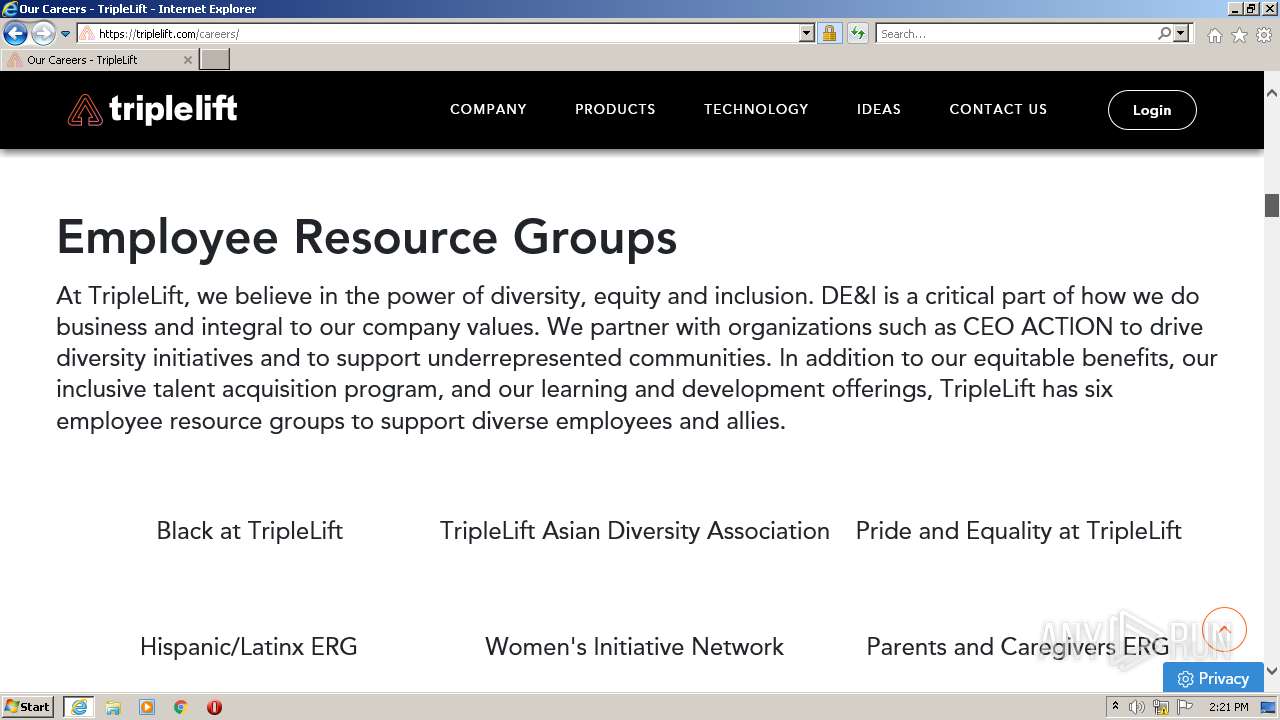The height and width of the screenshot is (720, 1280).
Task: Click the Home icon in toolbar
Action: 1214,35
